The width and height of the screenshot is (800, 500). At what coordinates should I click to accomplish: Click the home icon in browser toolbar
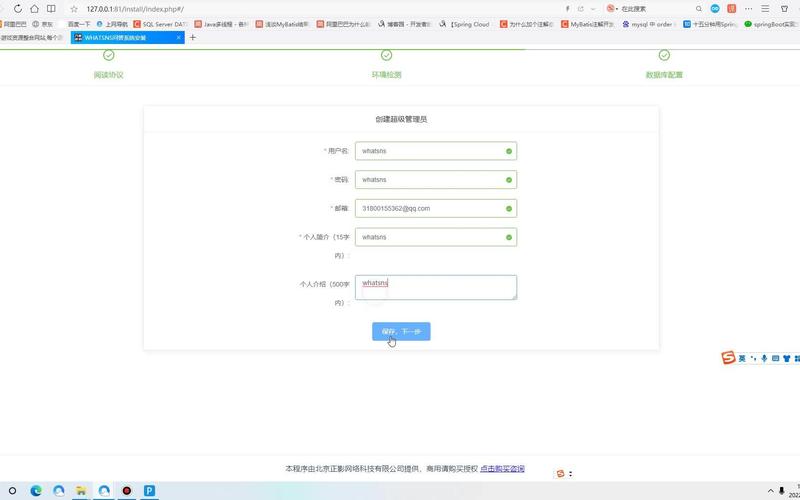click(x=34, y=9)
